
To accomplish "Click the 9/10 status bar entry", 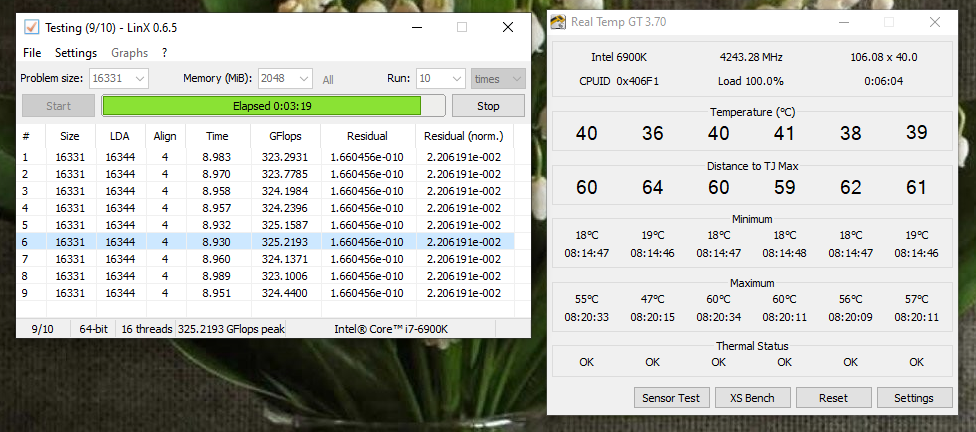I will [42, 329].
